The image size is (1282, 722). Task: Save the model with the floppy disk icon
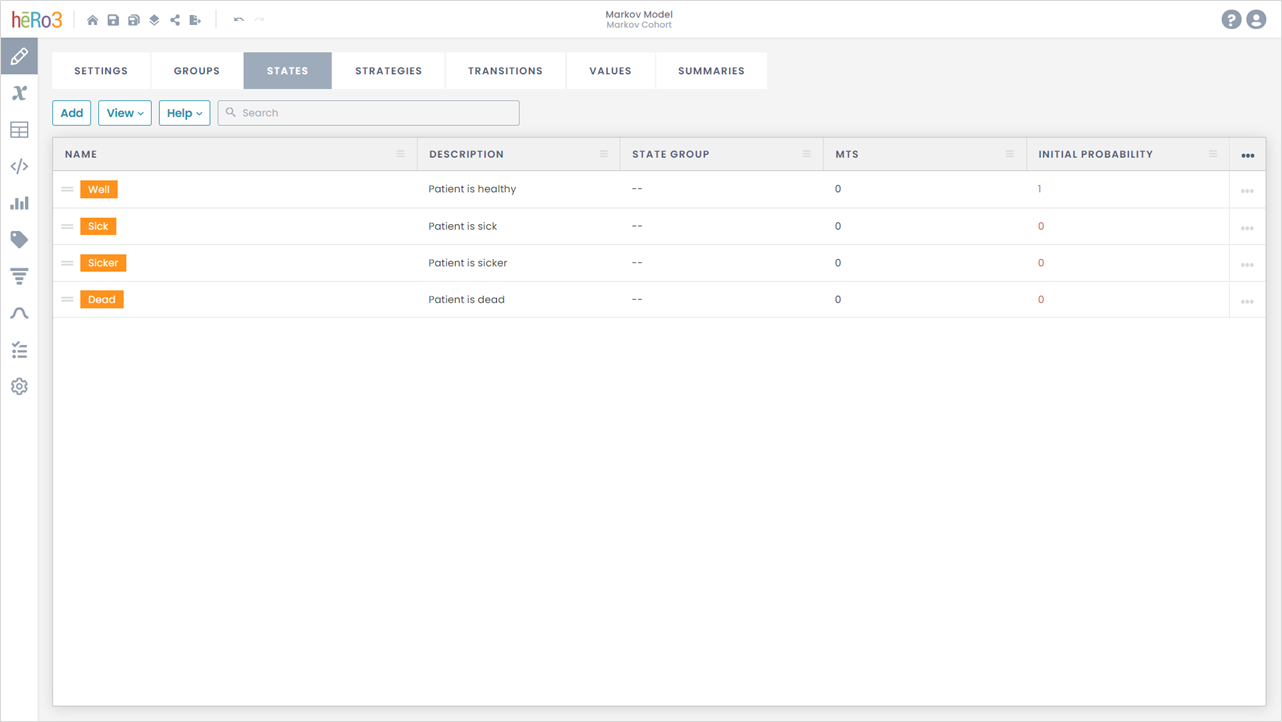click(113, 20)
